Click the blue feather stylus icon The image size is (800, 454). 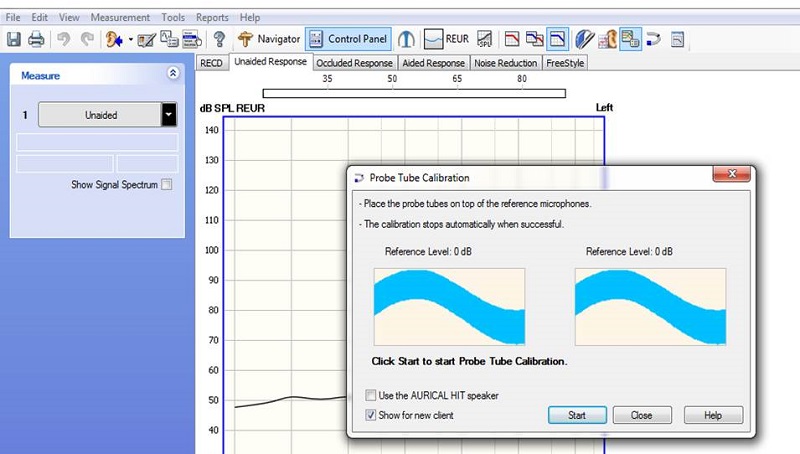pos(585,39)
